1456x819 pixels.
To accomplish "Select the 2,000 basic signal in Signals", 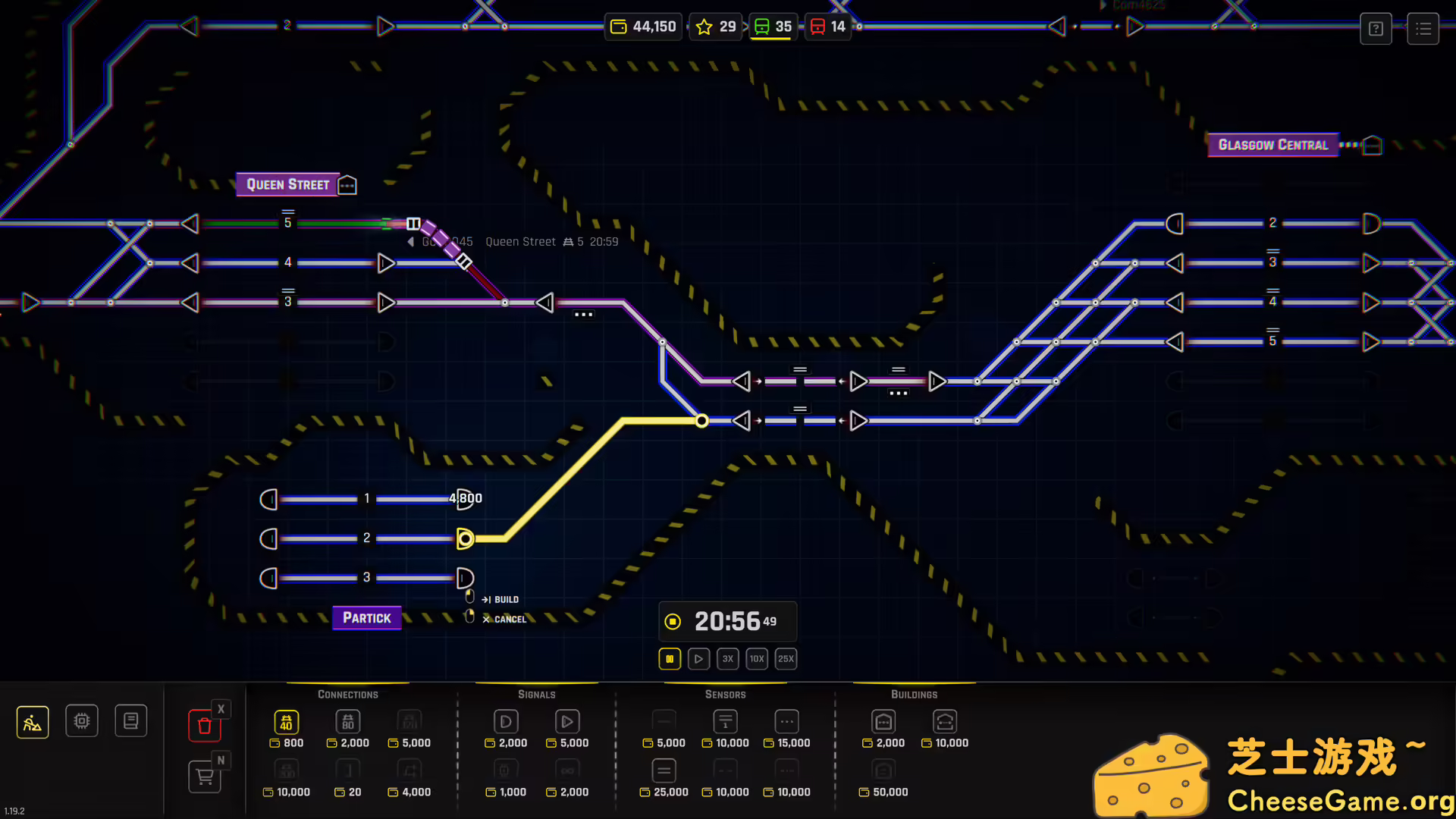I will (x=506, y=721).
